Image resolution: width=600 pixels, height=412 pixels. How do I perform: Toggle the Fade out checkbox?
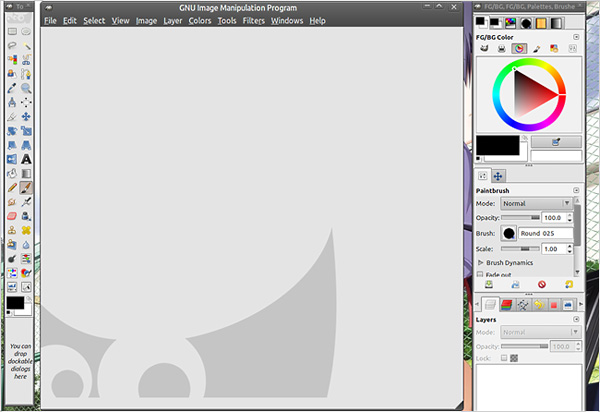479,275
